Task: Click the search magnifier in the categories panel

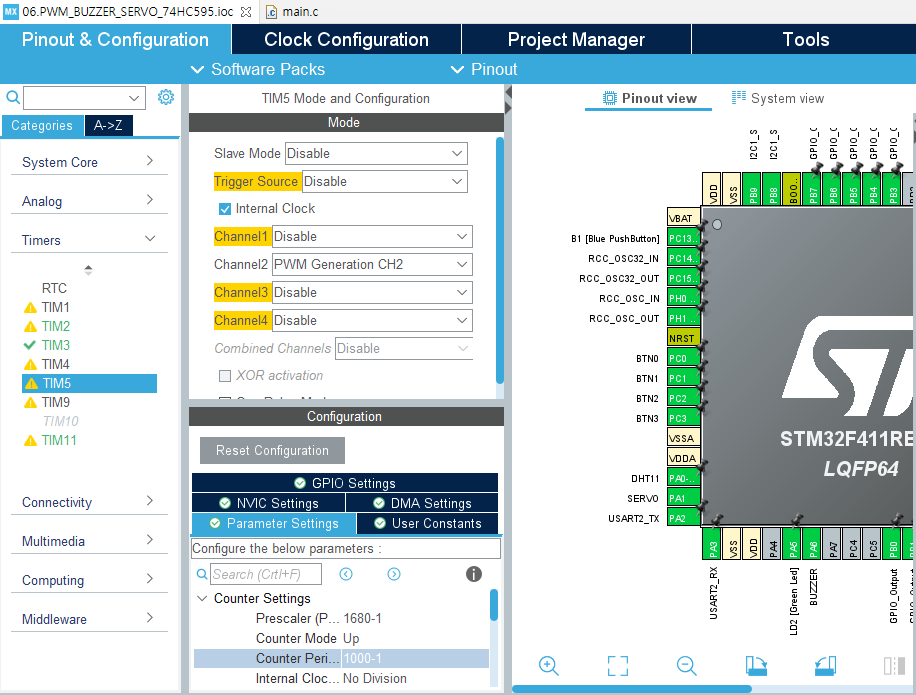Action: click(x=13, y=97)
